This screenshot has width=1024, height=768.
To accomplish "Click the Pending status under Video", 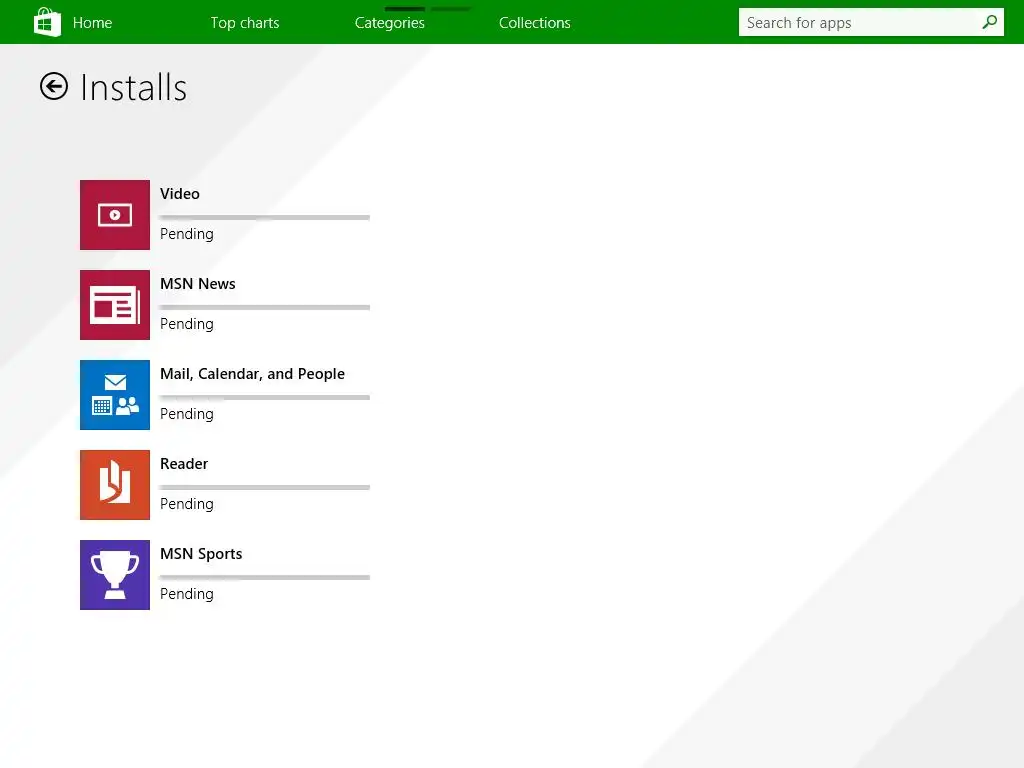I will [187, 234].
